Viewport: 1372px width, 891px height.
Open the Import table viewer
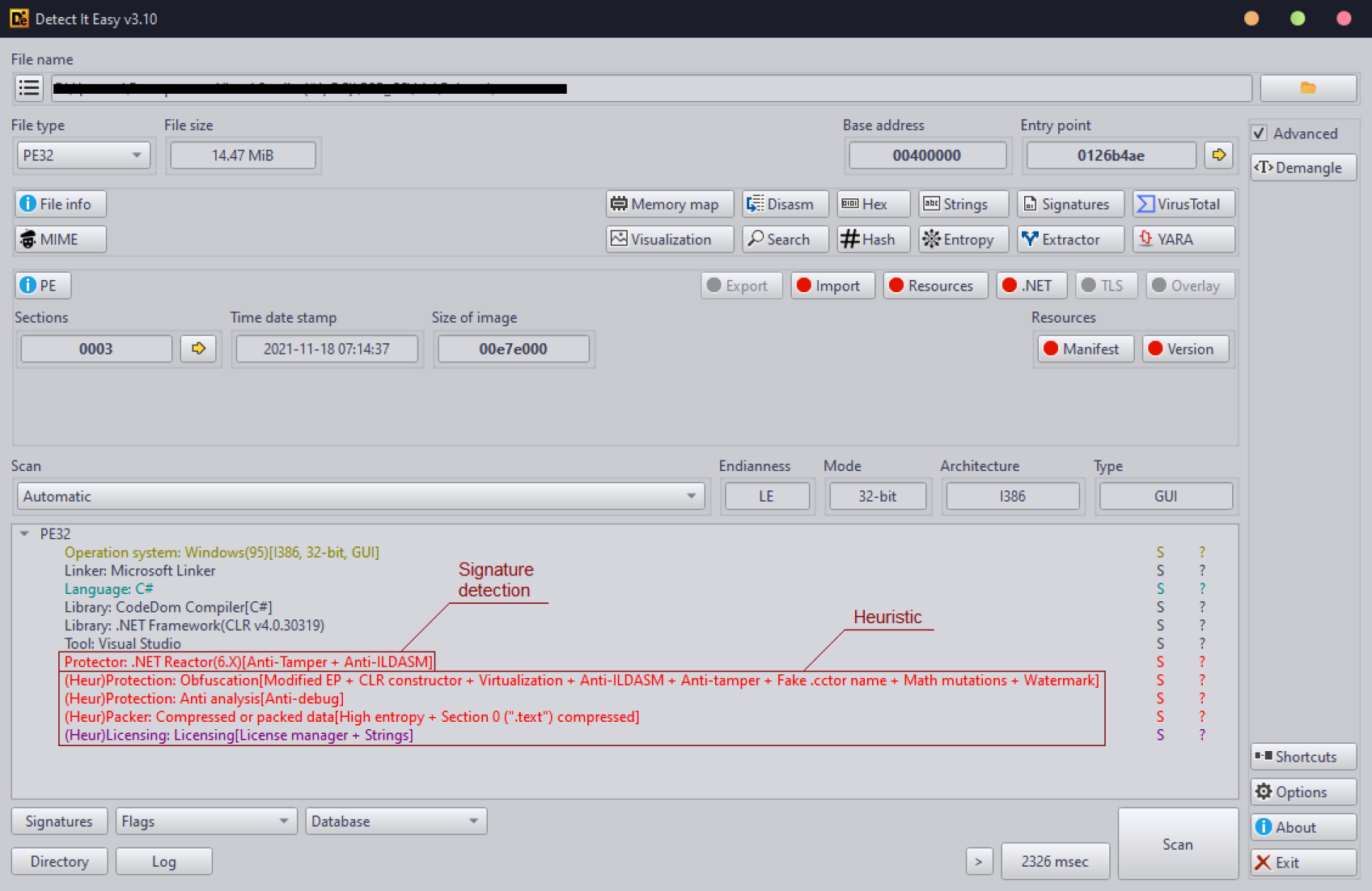(832, 285)
